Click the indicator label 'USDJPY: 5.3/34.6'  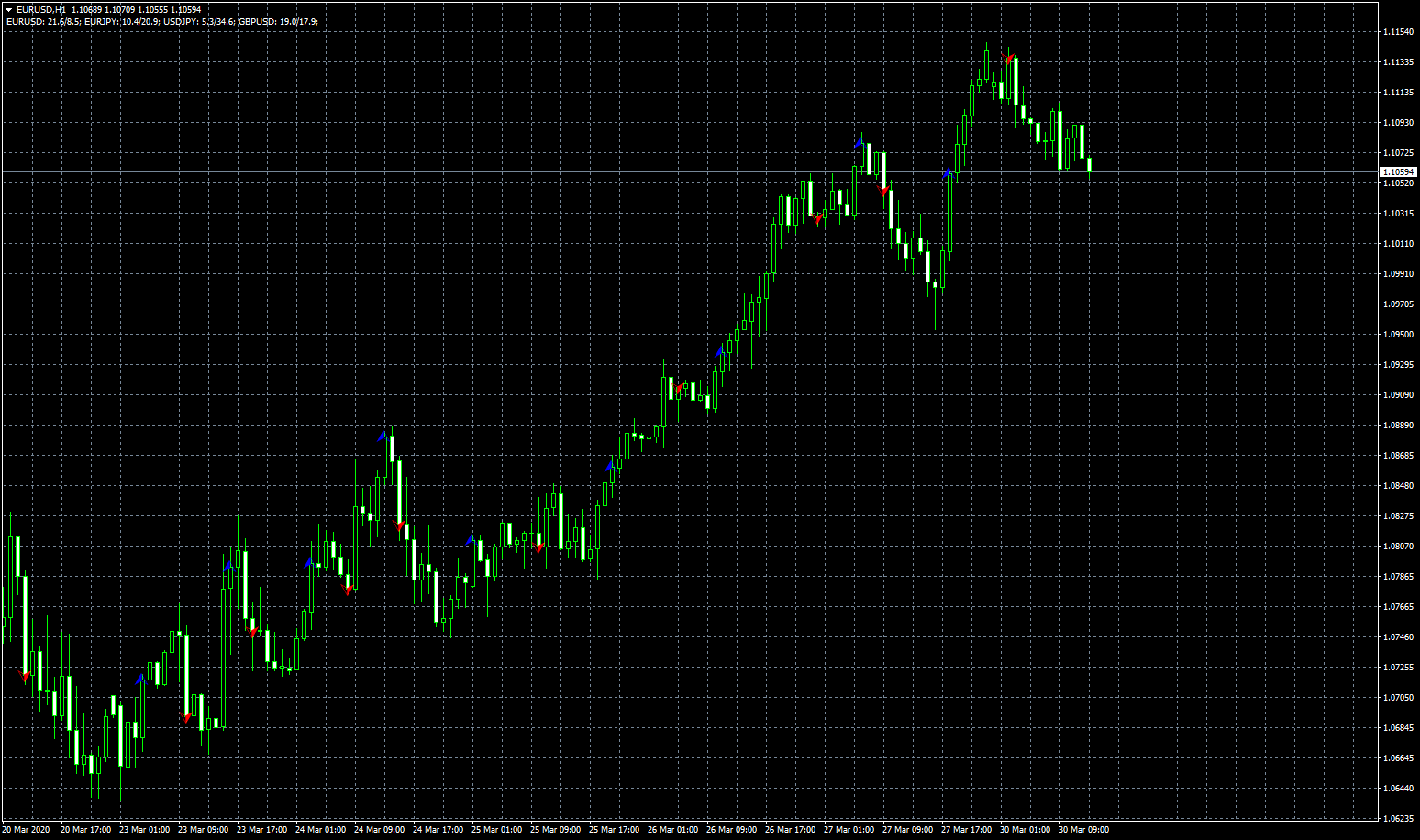(199, 21)
